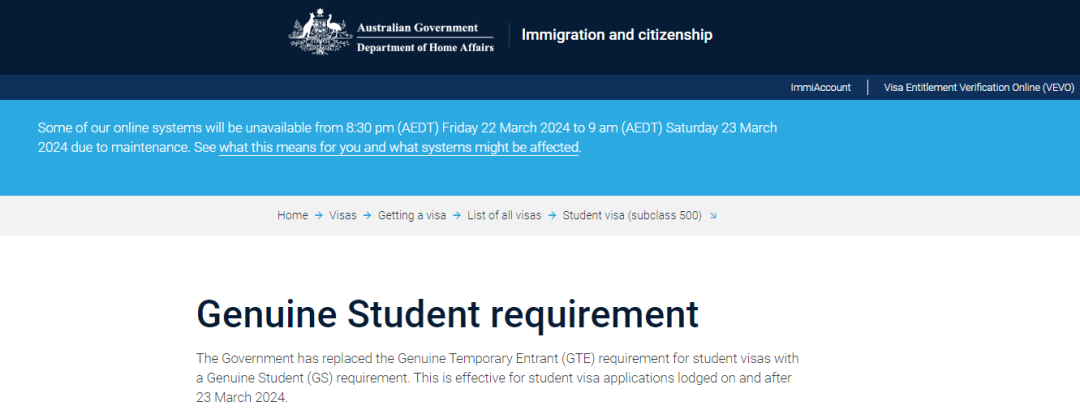Navigate to Home in the breadcrumb
The height and width of the screenshot is (415, 1080).
point(293,215)
